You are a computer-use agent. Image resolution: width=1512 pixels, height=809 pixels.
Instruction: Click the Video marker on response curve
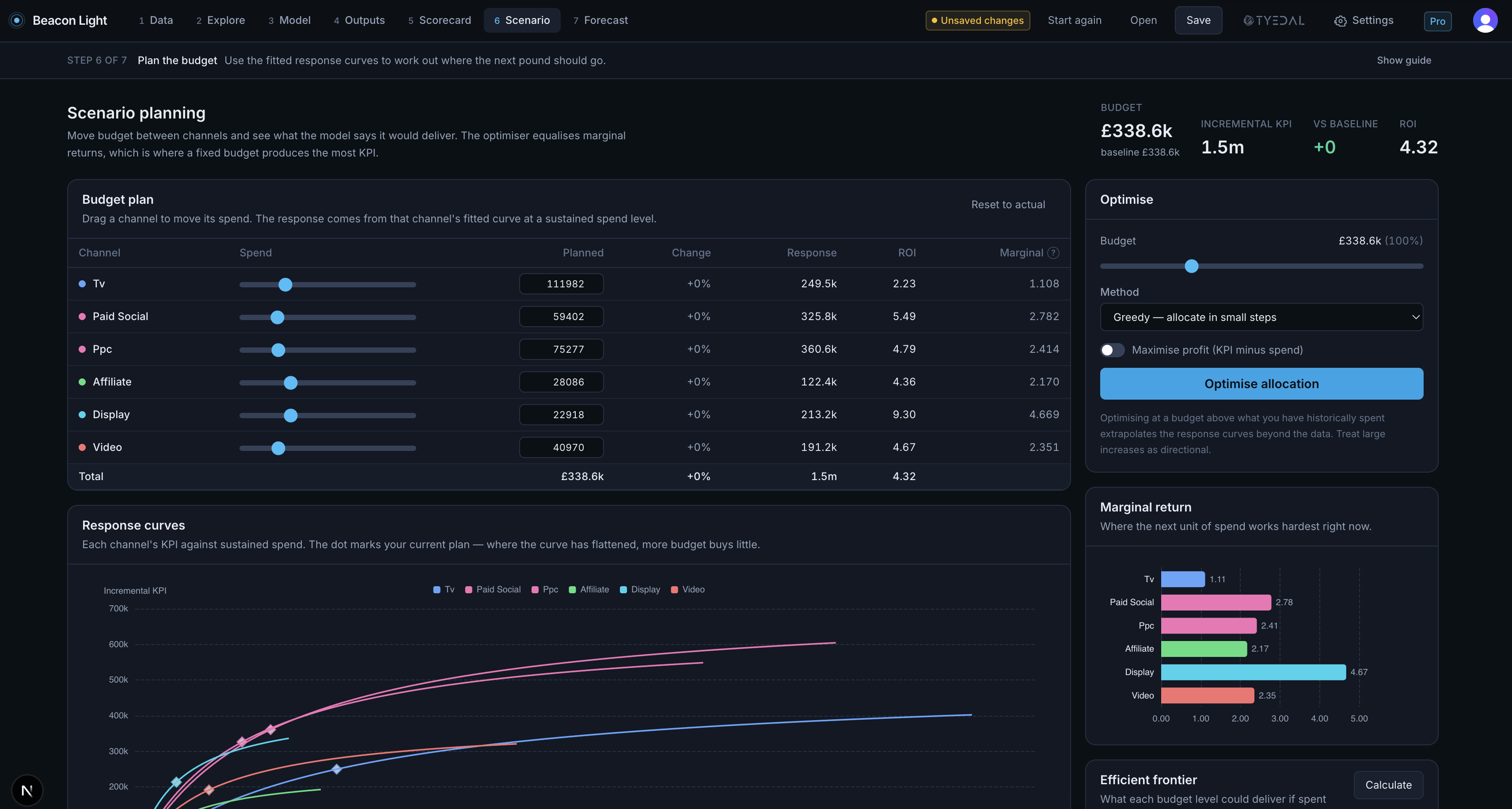click(x=209, y=790)
